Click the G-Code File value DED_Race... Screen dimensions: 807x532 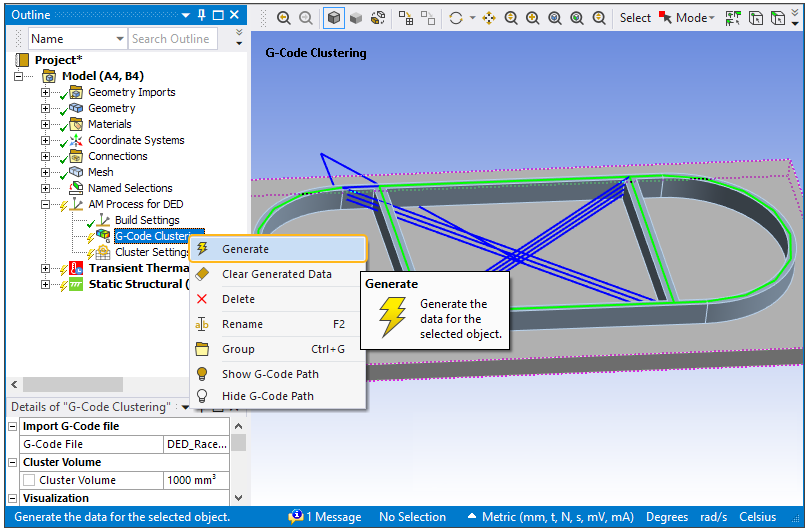pyautogui.click(x=197, y=444)
